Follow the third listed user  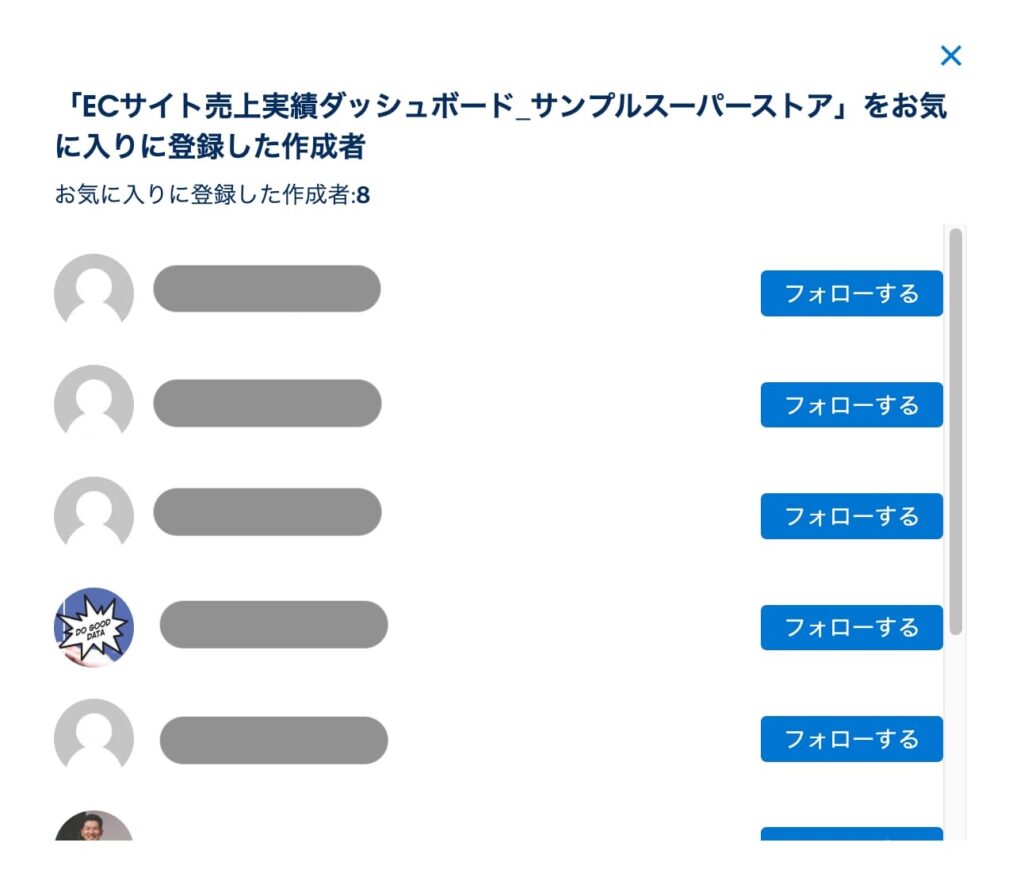pos(851,516)
